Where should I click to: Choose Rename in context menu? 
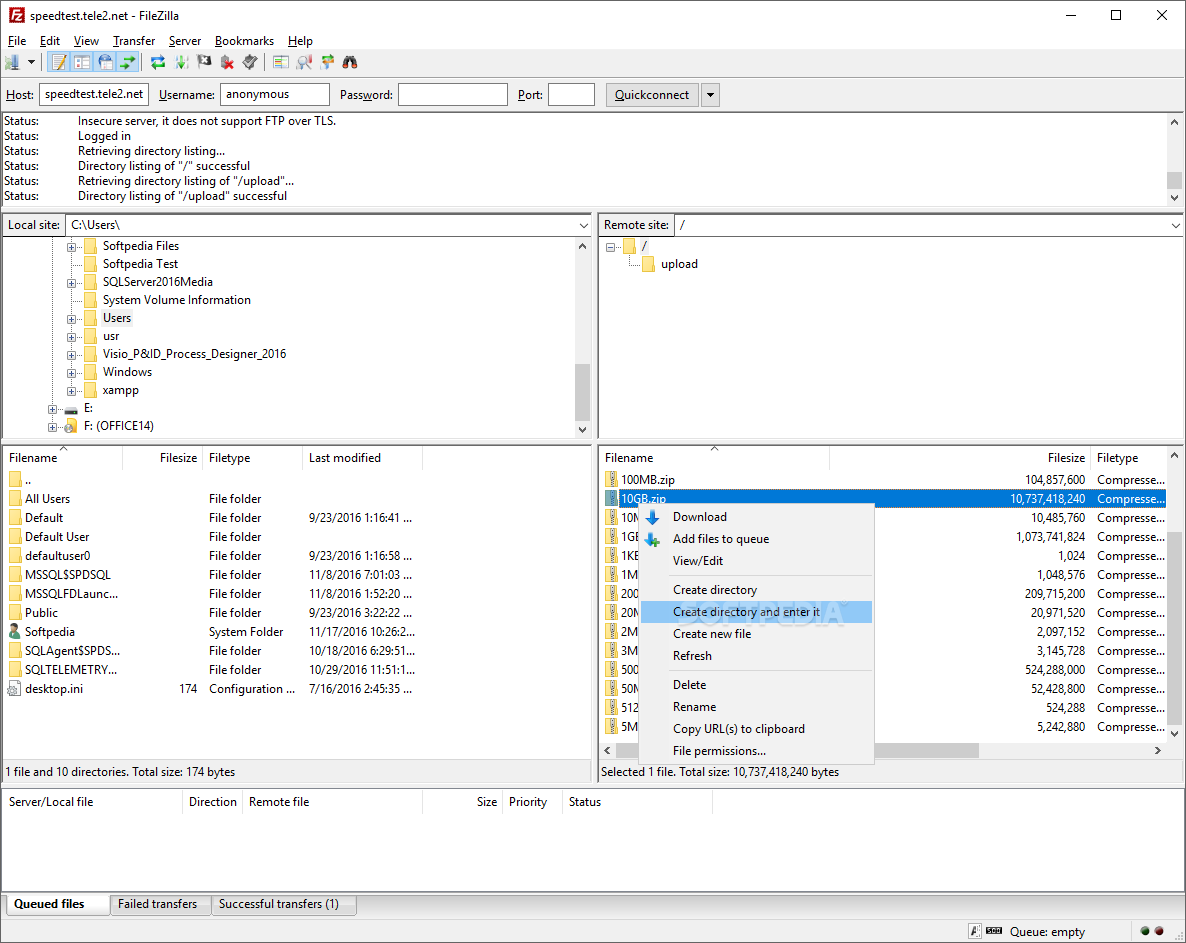pyautogui.click(x=756, y=707)
